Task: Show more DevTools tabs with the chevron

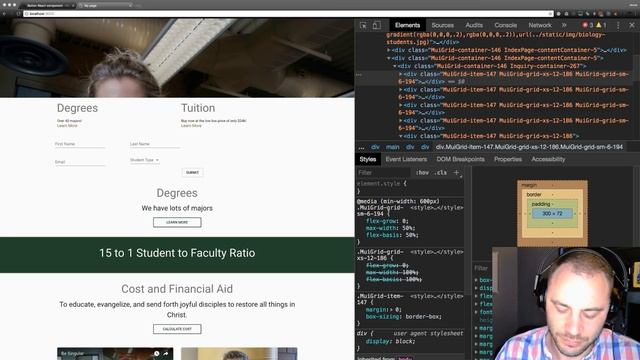Action: tap(564, 25)
